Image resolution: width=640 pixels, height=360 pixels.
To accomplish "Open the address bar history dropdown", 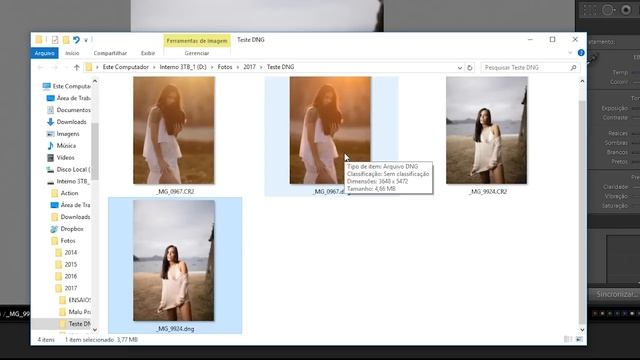I will [460, 68].
